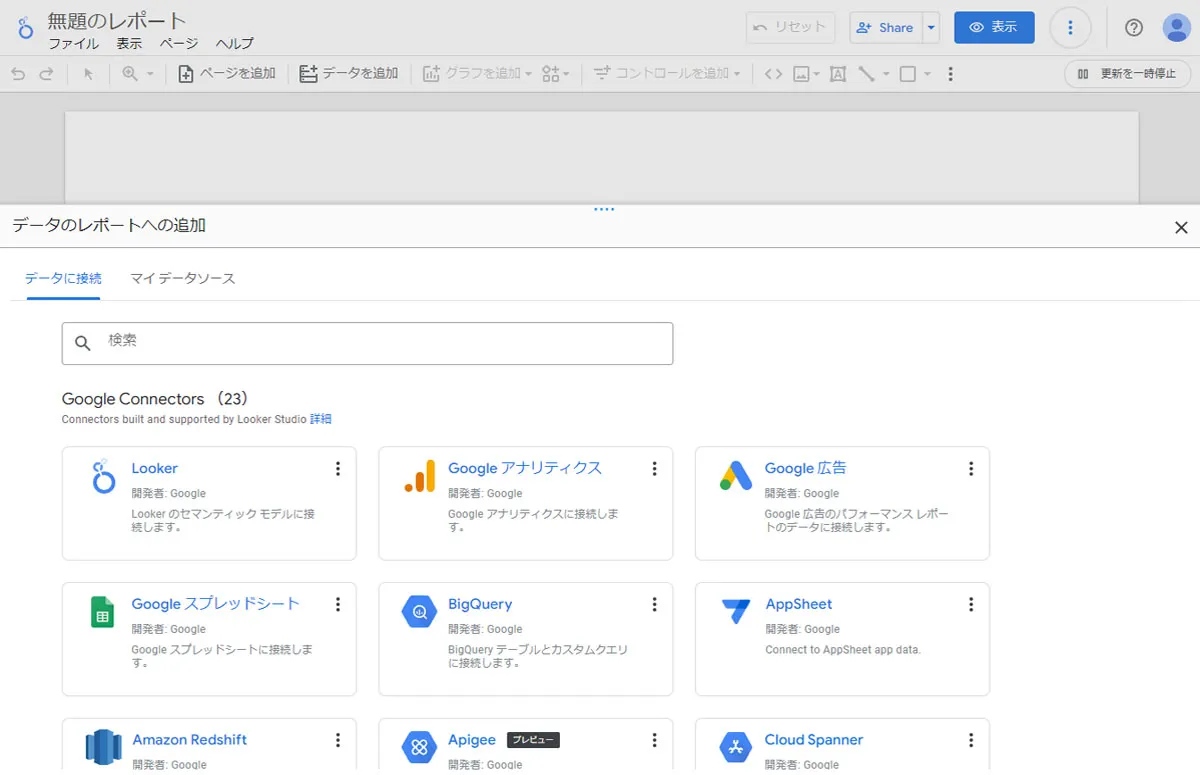
Task: Pause updates with 更新を一時停止 button
Action: point(1127,74)
